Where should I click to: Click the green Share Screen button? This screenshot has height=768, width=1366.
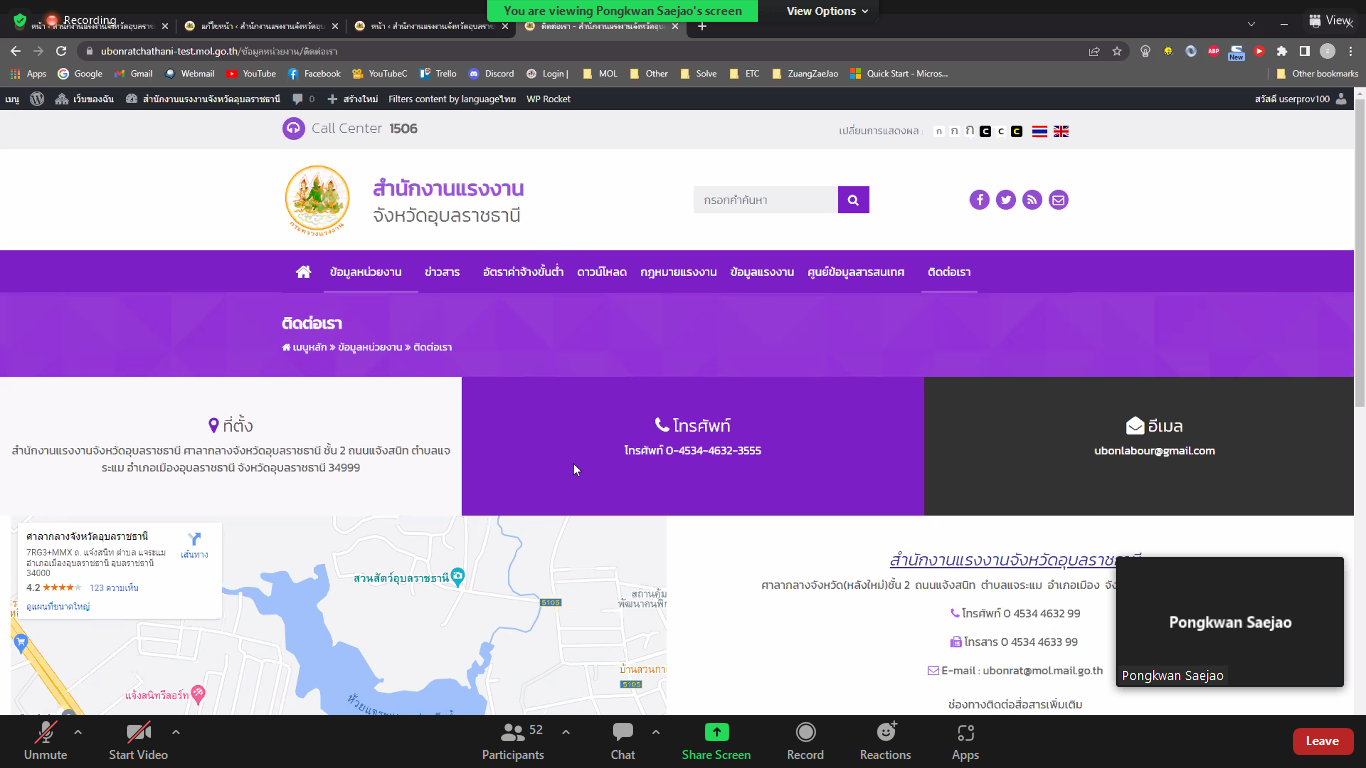click(x=716, y=741)
